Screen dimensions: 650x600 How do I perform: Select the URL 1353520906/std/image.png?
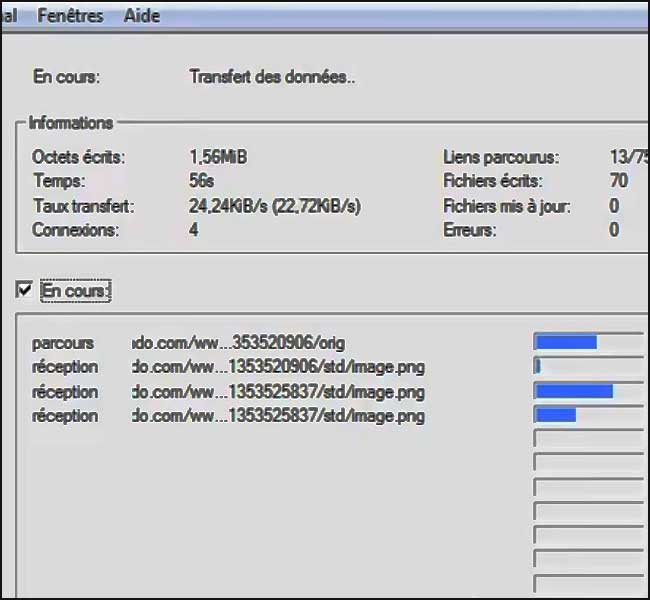278,367
